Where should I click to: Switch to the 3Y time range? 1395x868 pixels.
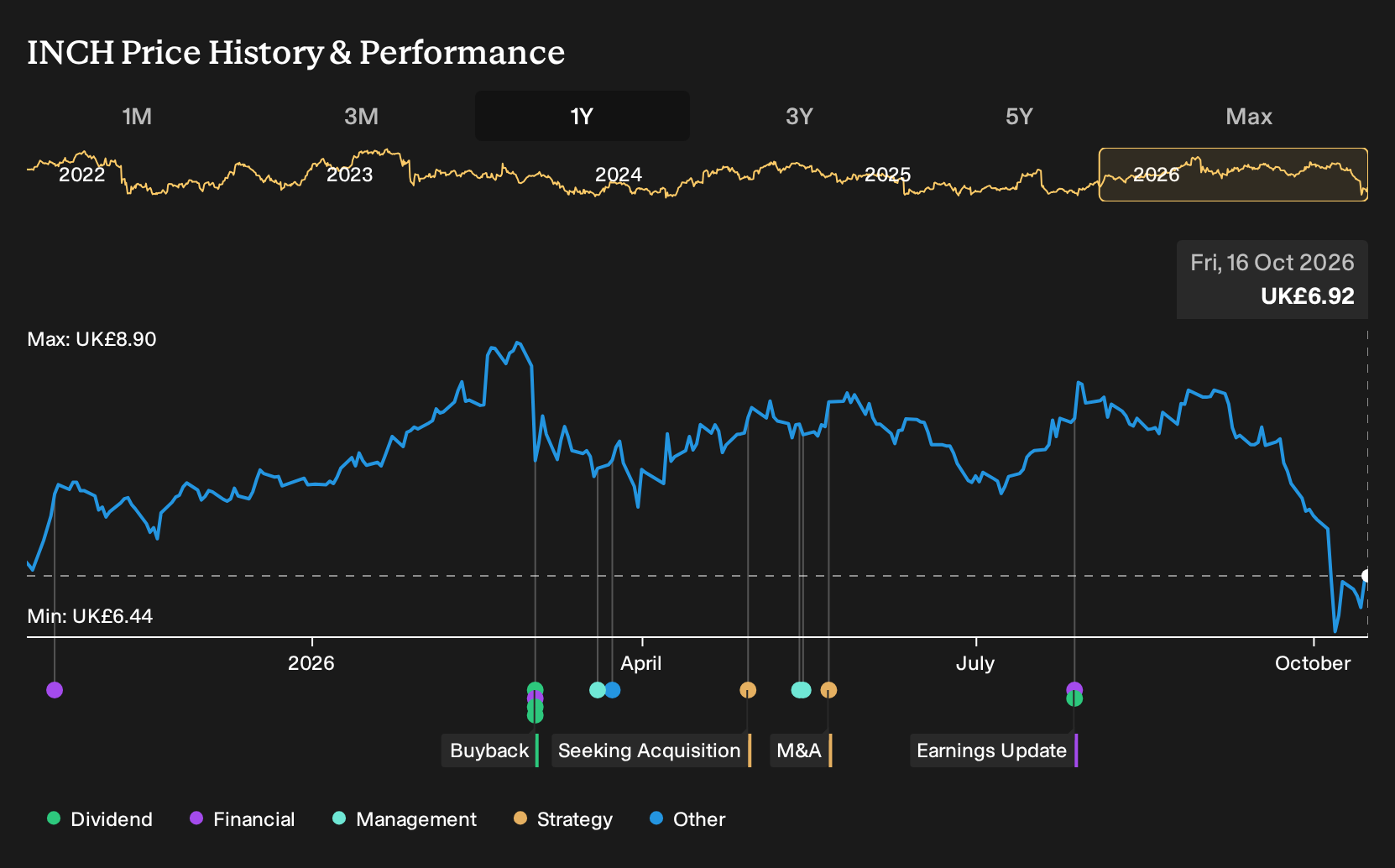point(799,116)
